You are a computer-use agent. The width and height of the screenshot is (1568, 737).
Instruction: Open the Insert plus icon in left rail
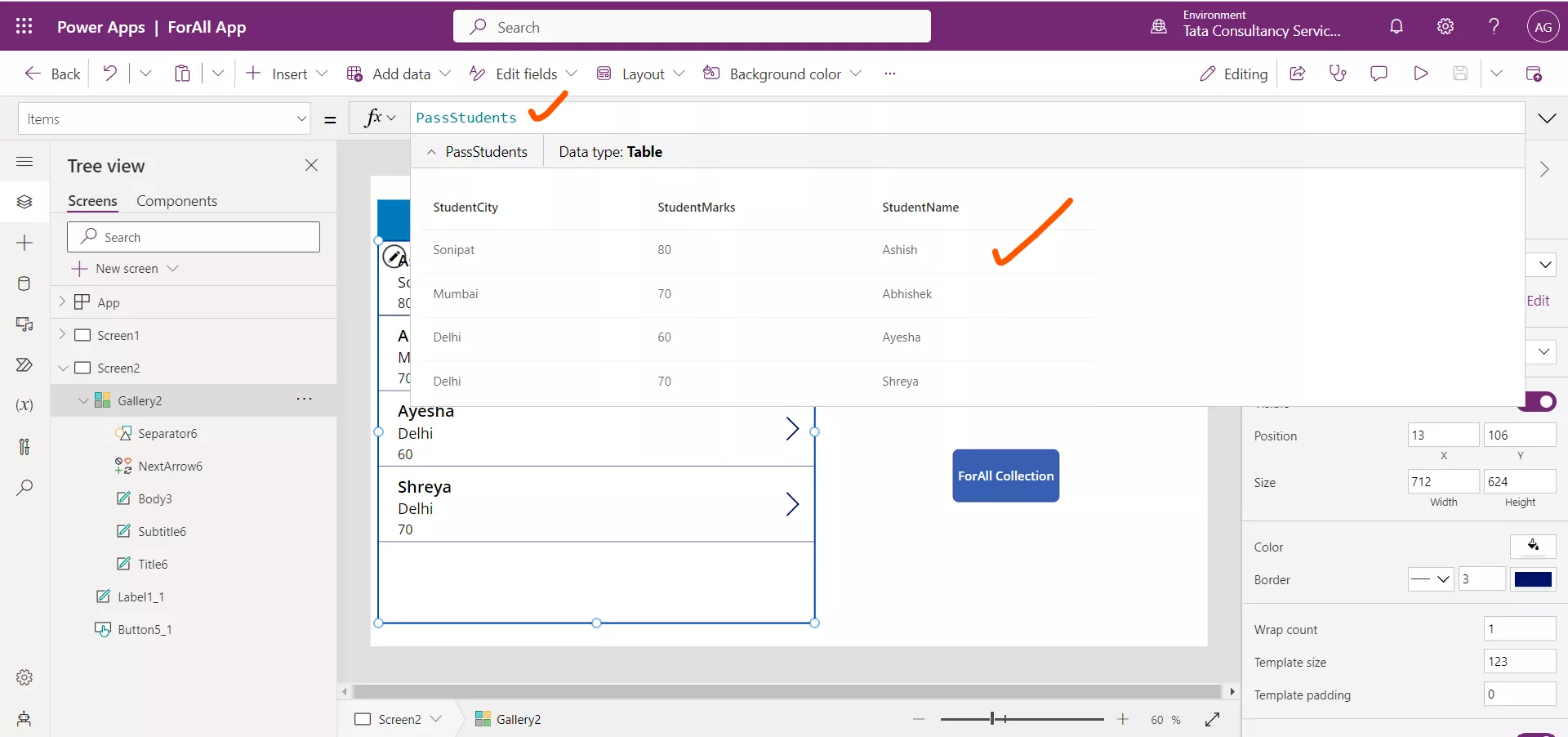(x=24, y=243)
